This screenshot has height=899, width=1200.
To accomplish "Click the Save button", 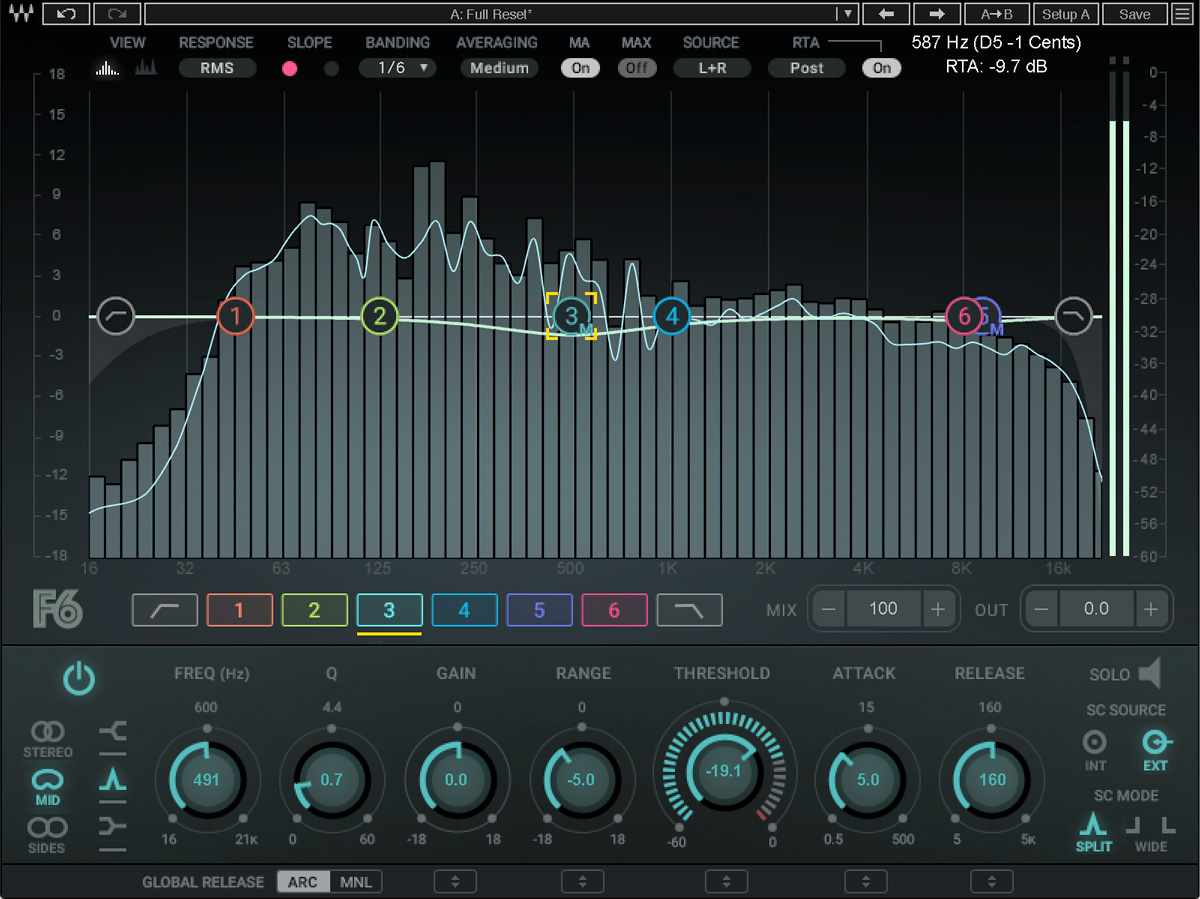I will 1135,14.
